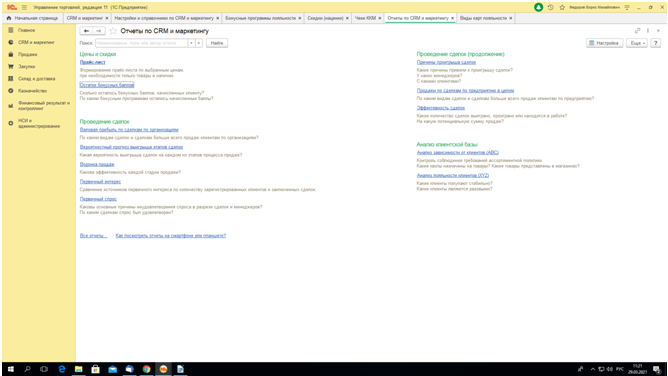The height and width of the screenshot is (376, 668).
Task: Open the Mail app from the taskbar
Action: [x=112, y=369]
